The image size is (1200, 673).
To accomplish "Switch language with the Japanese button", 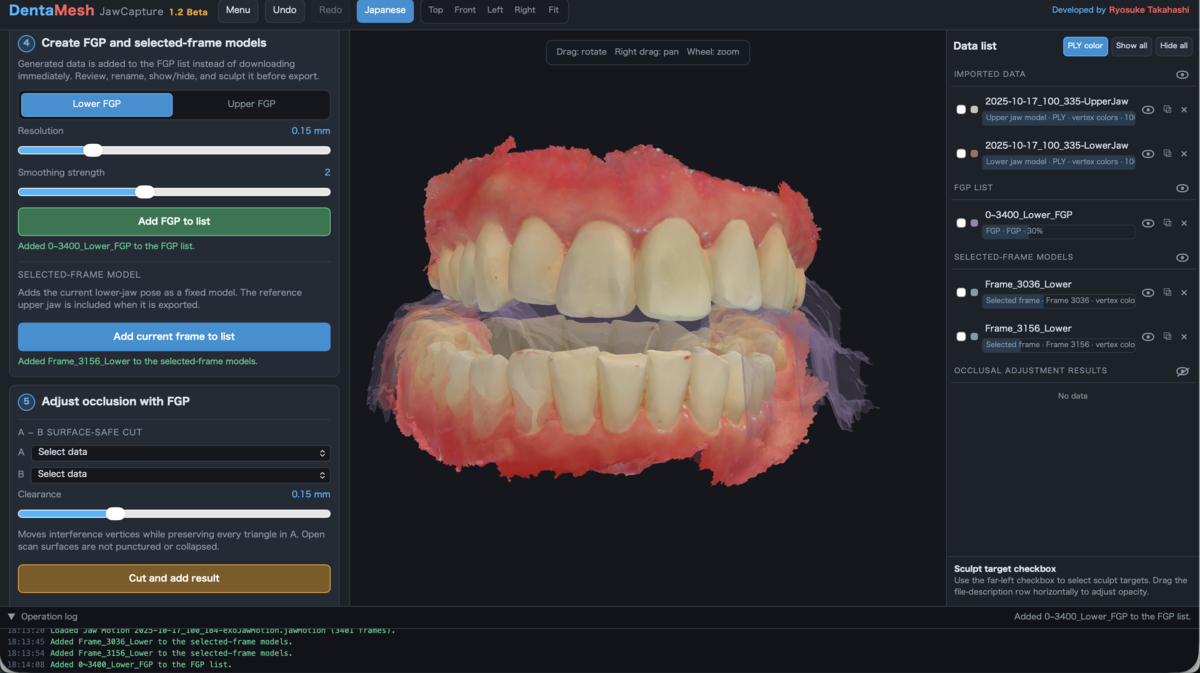I will click(x=385, y=11).
